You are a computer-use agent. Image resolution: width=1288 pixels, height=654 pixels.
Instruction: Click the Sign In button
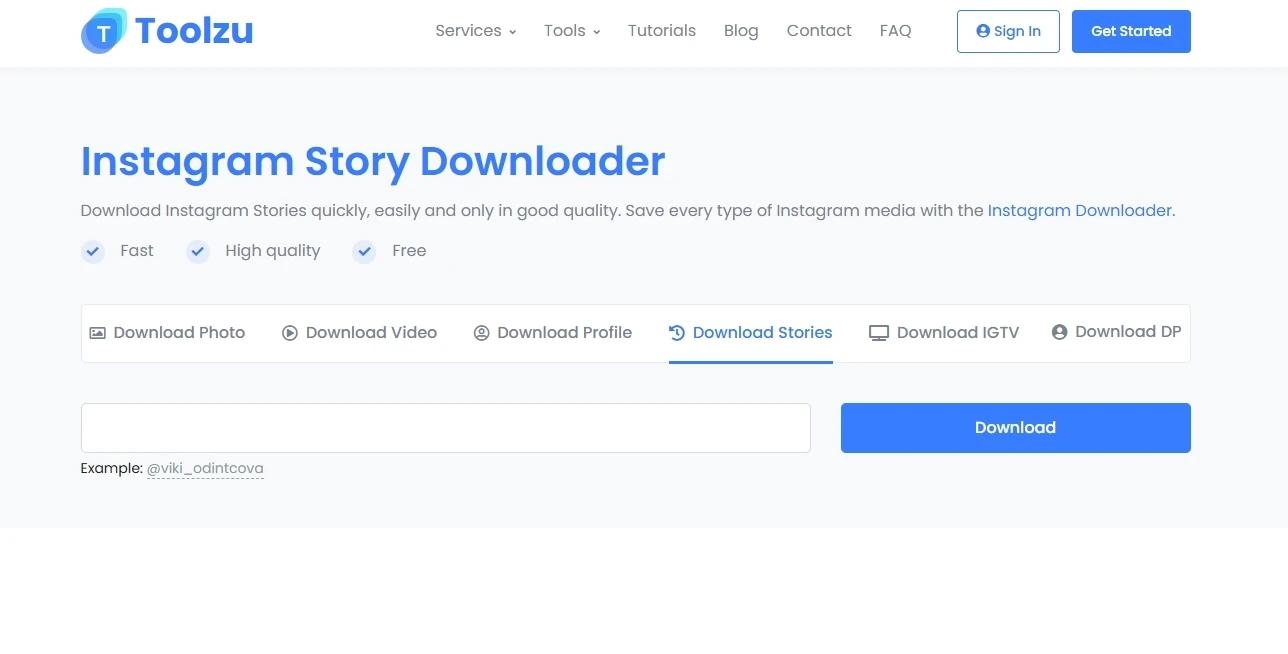click(x=1008, y=31)
